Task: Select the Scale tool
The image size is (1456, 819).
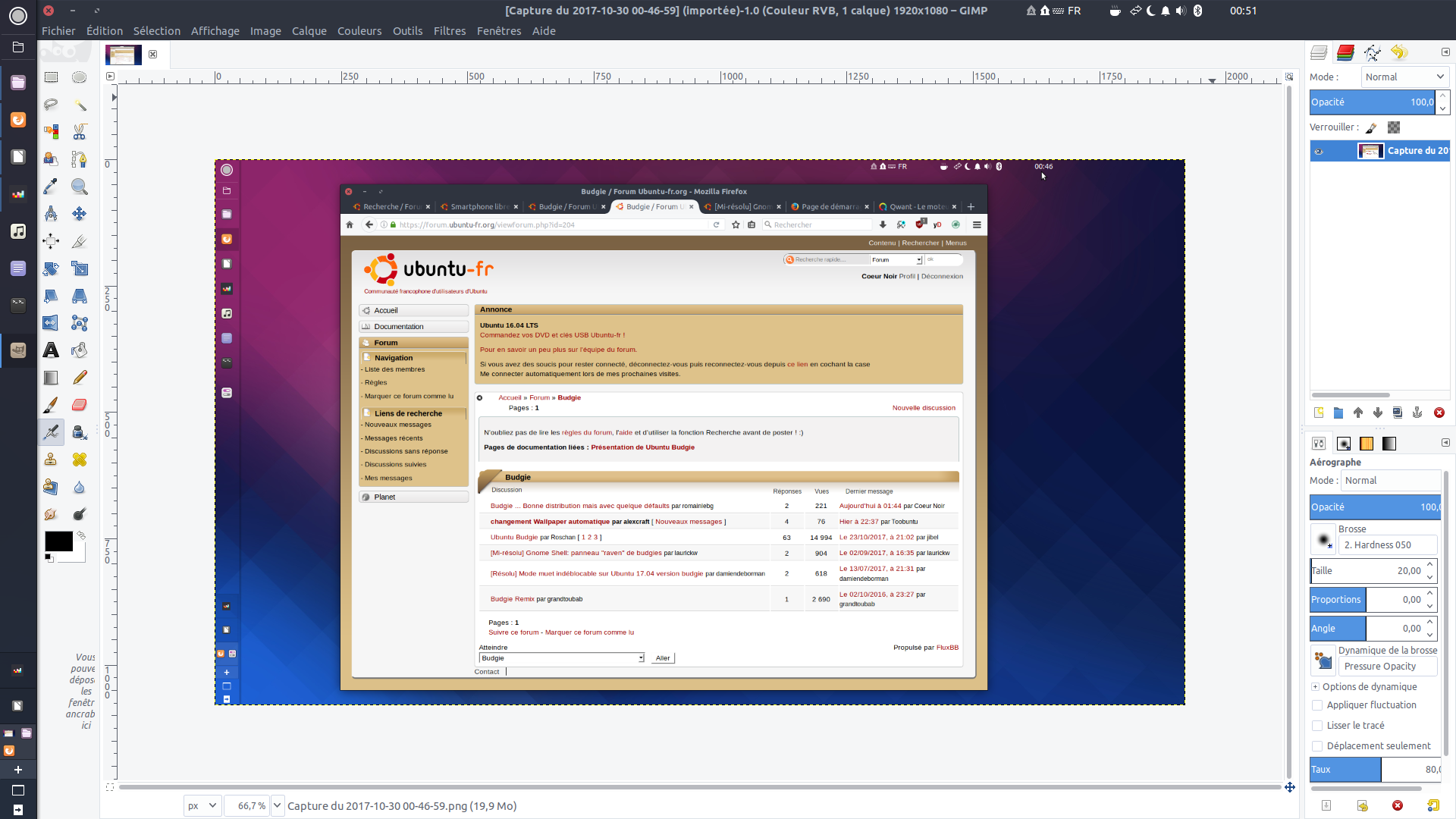Action: (80, 268)
